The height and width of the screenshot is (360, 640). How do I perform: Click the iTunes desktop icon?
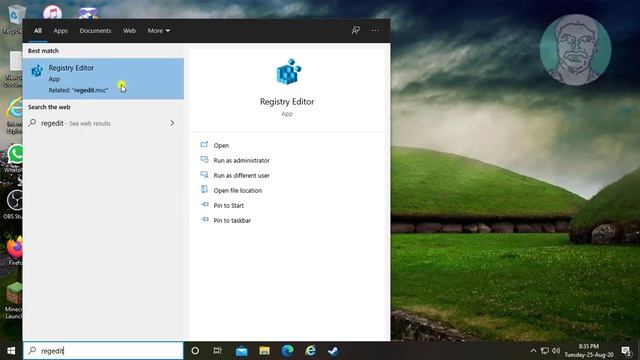tap(52, 12)
